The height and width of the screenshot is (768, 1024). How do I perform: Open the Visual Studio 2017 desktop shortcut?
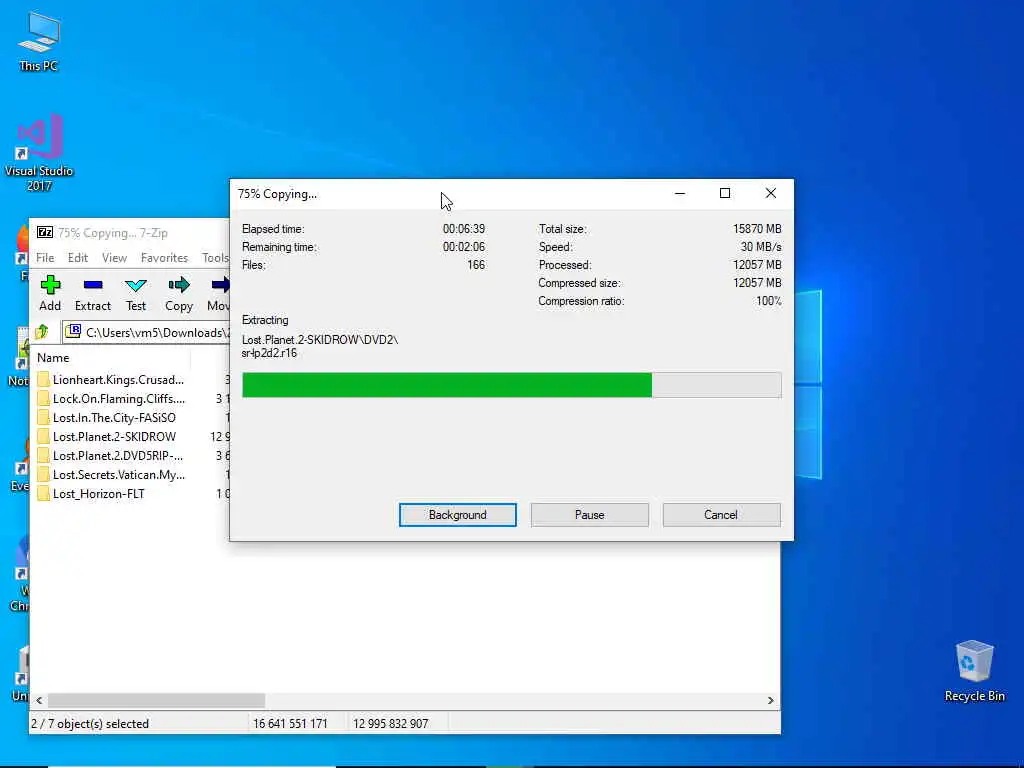(39, 152)
